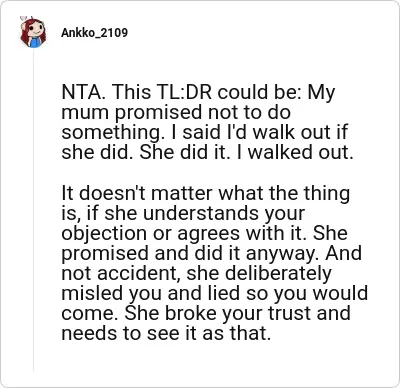This screenshot has width=400, height=388.
Task: Click the line 'come. She broke your trust and'
Action: (x=206, y=313)
